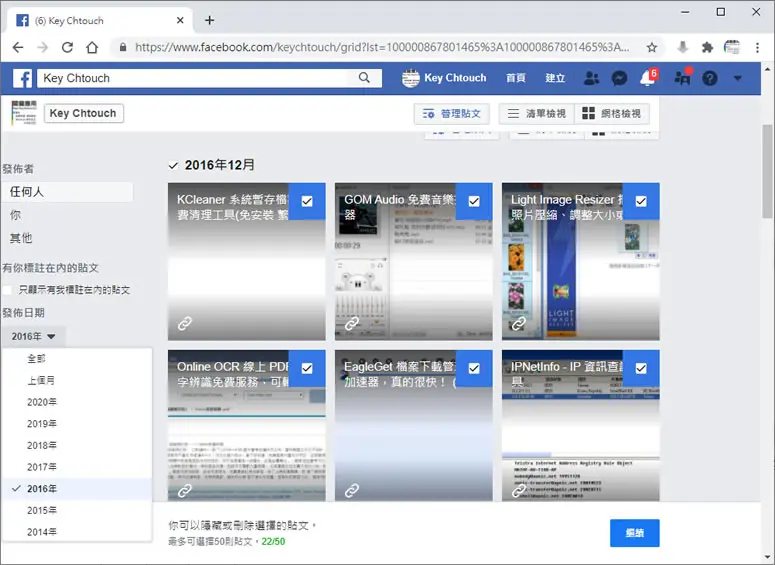Open Messenger icon in Facebook header
The image size is (775, 565).
[x=619, y=78]
